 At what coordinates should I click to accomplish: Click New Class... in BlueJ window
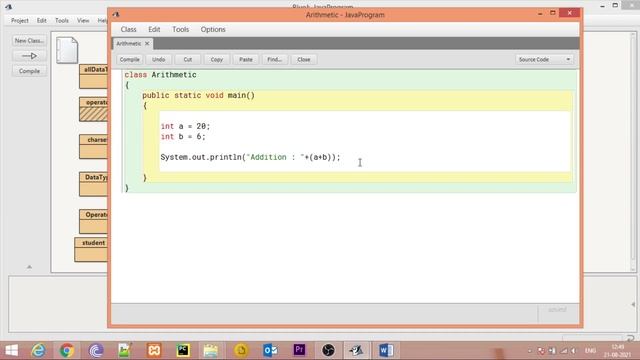point(29,41)
